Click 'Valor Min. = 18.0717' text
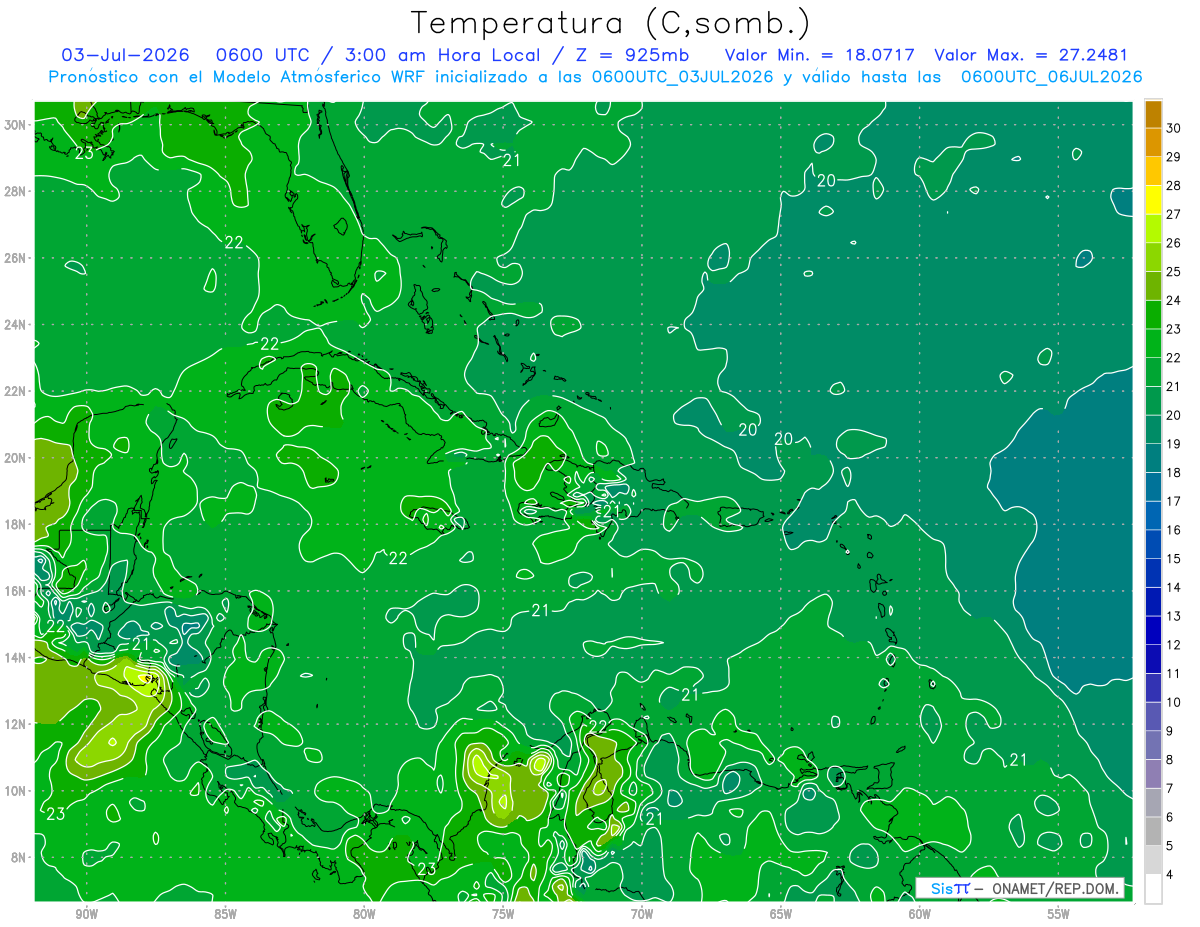The height and width of the screenshot is (927, 1200). (x=819, y=55)
